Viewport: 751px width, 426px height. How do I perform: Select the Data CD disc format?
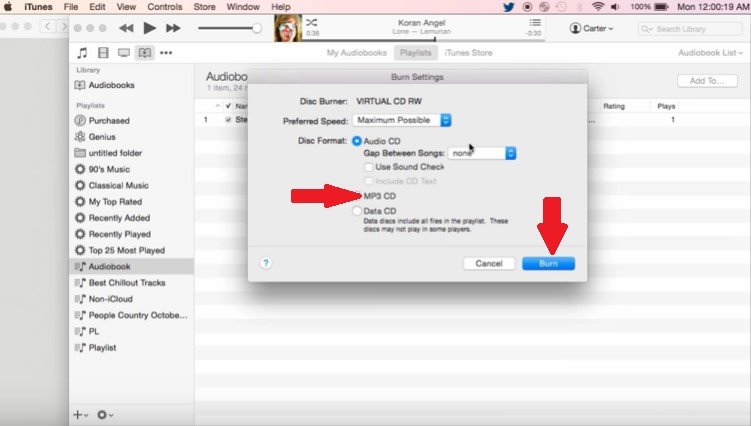(356, 211)
